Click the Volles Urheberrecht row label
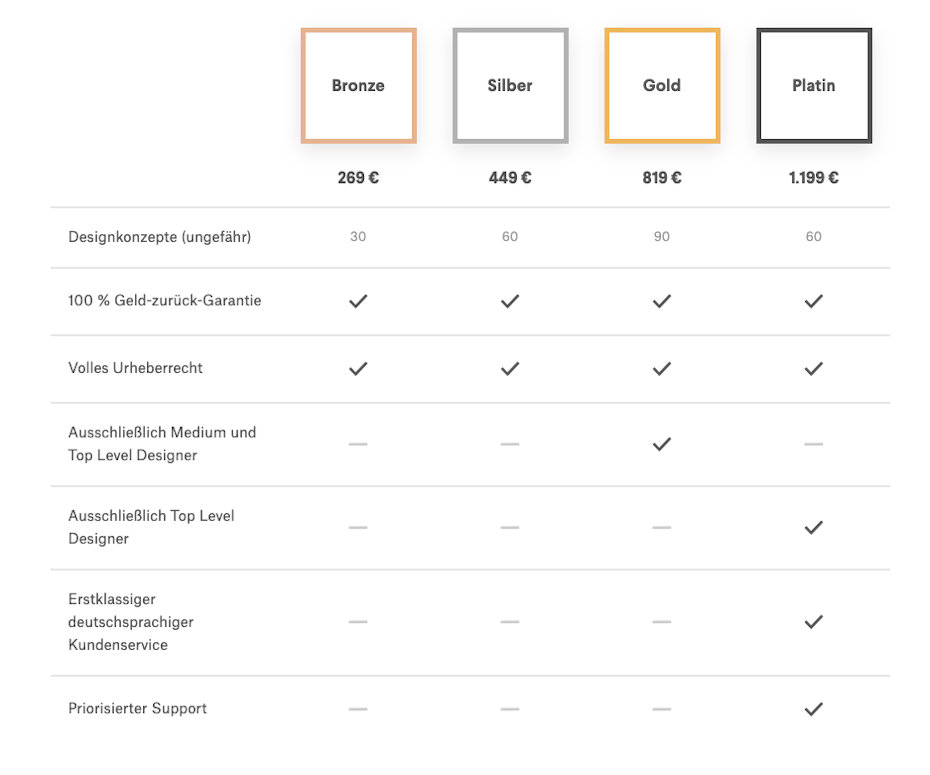The image size is (930, 775). click(x=135, y=368)
